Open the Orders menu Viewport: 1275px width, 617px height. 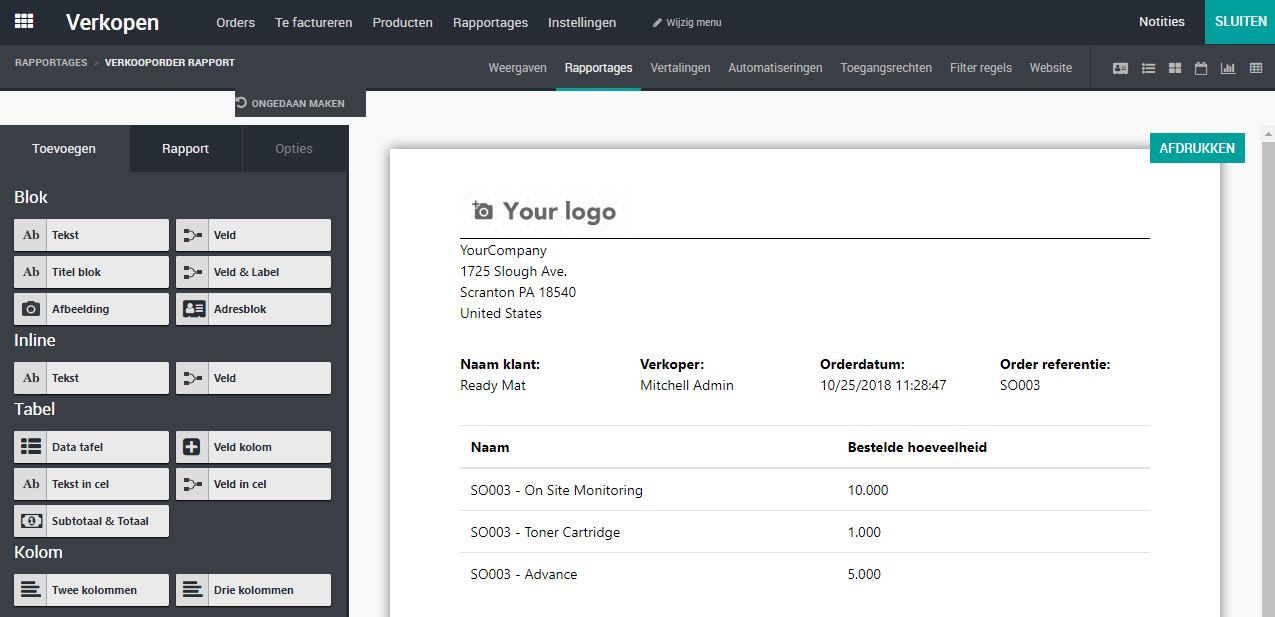pos(235,21)
